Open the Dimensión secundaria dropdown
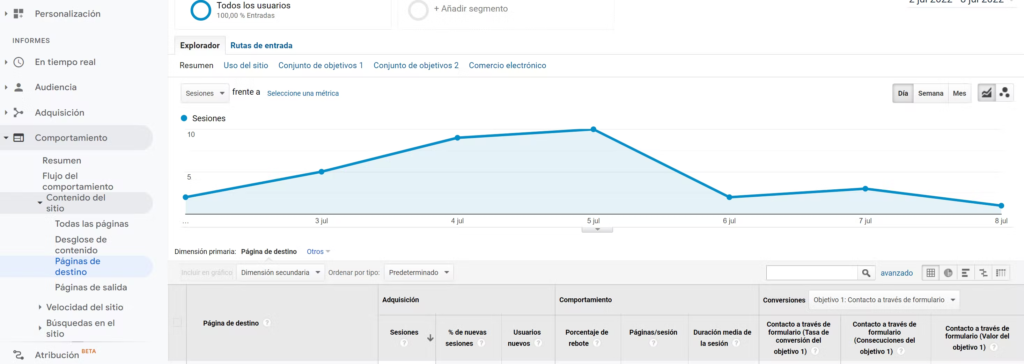The image size is (1024, 364). click(281, 273)
